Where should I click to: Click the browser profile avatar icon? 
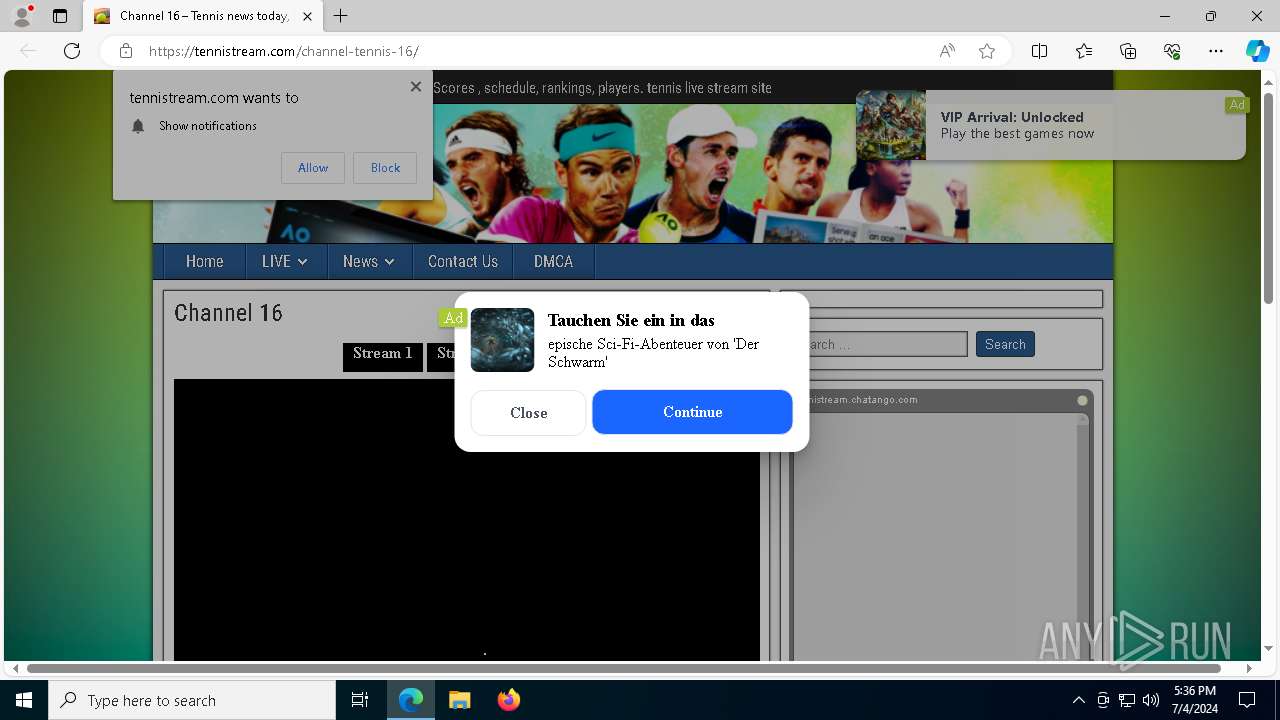click(22, 16)
